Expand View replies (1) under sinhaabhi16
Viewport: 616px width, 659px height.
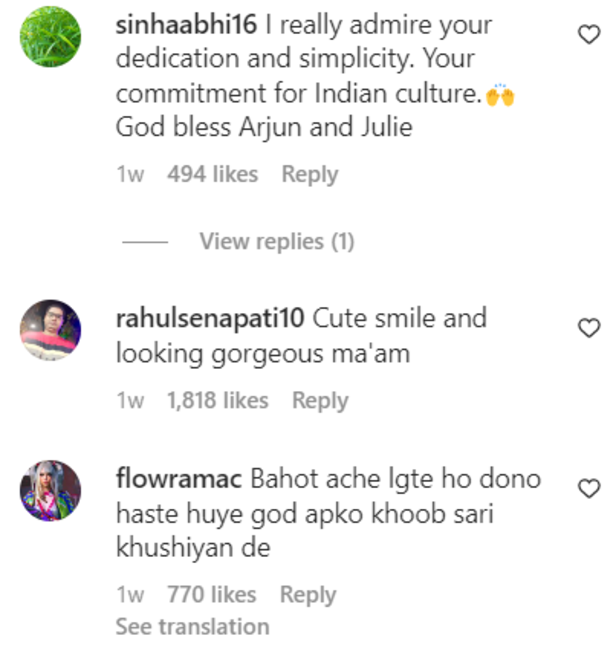point(276,241)
